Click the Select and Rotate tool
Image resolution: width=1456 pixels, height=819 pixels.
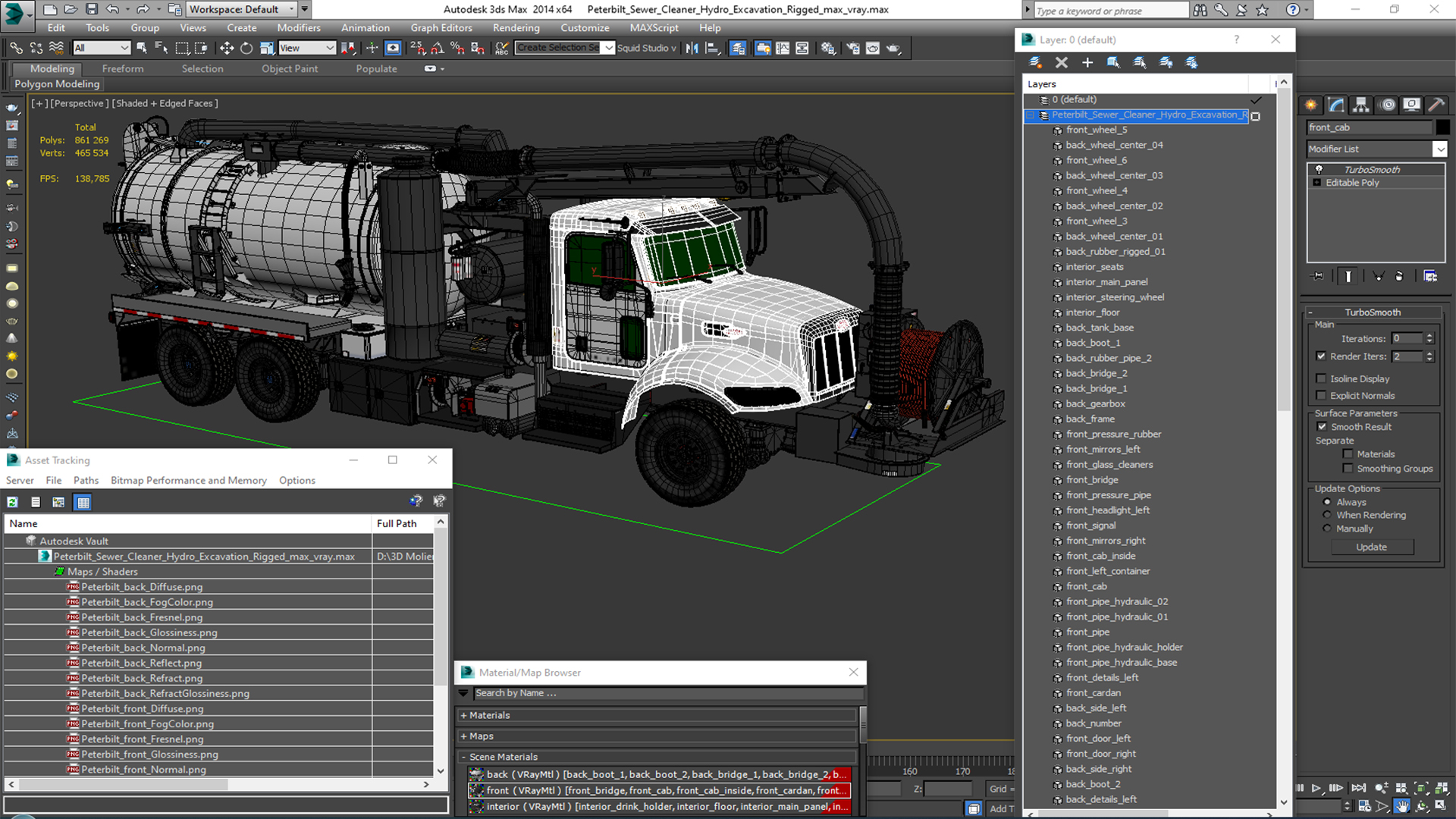click(x=246, y=48)
